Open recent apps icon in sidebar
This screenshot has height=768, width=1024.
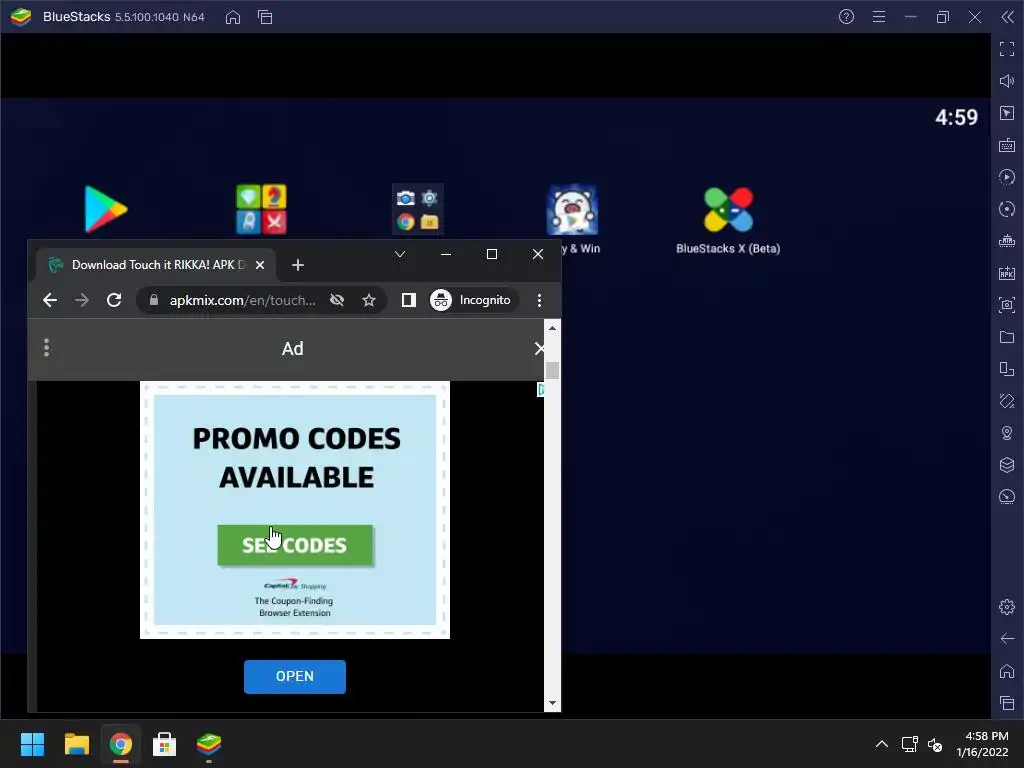tap(1007, 703)
